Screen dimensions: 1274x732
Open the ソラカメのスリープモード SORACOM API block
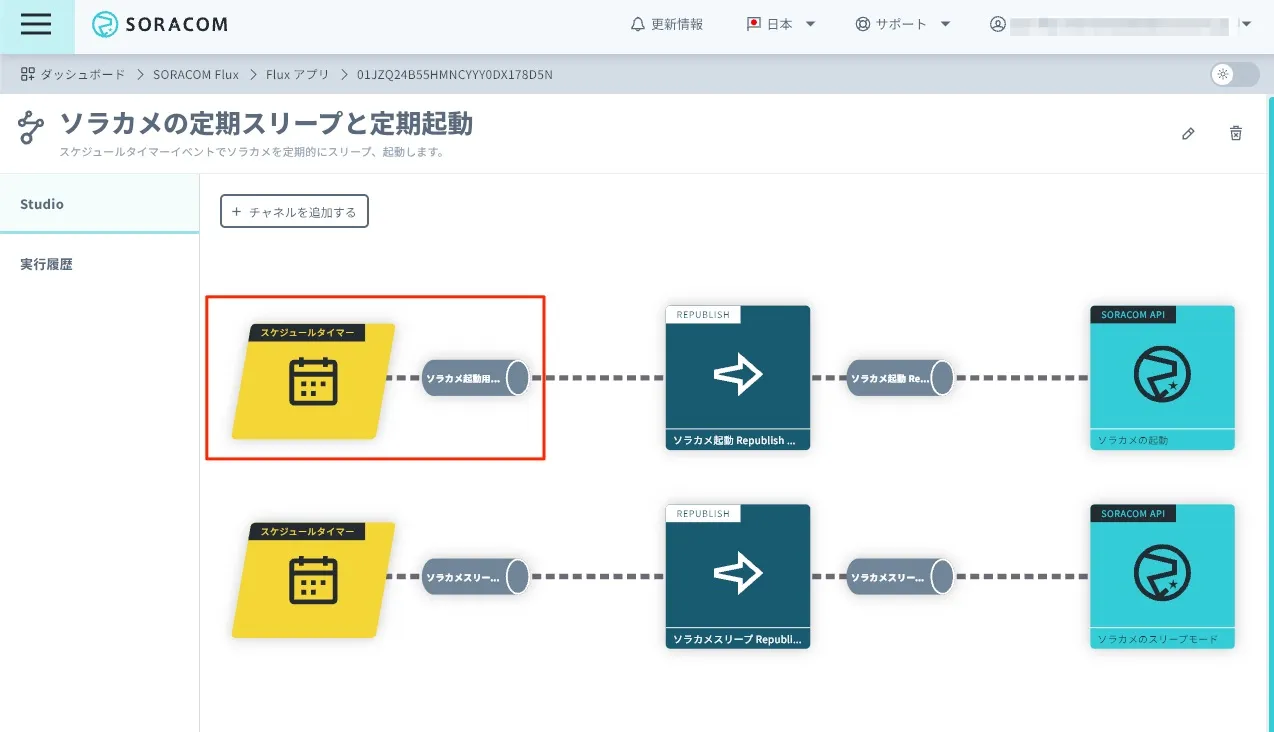1162,577
